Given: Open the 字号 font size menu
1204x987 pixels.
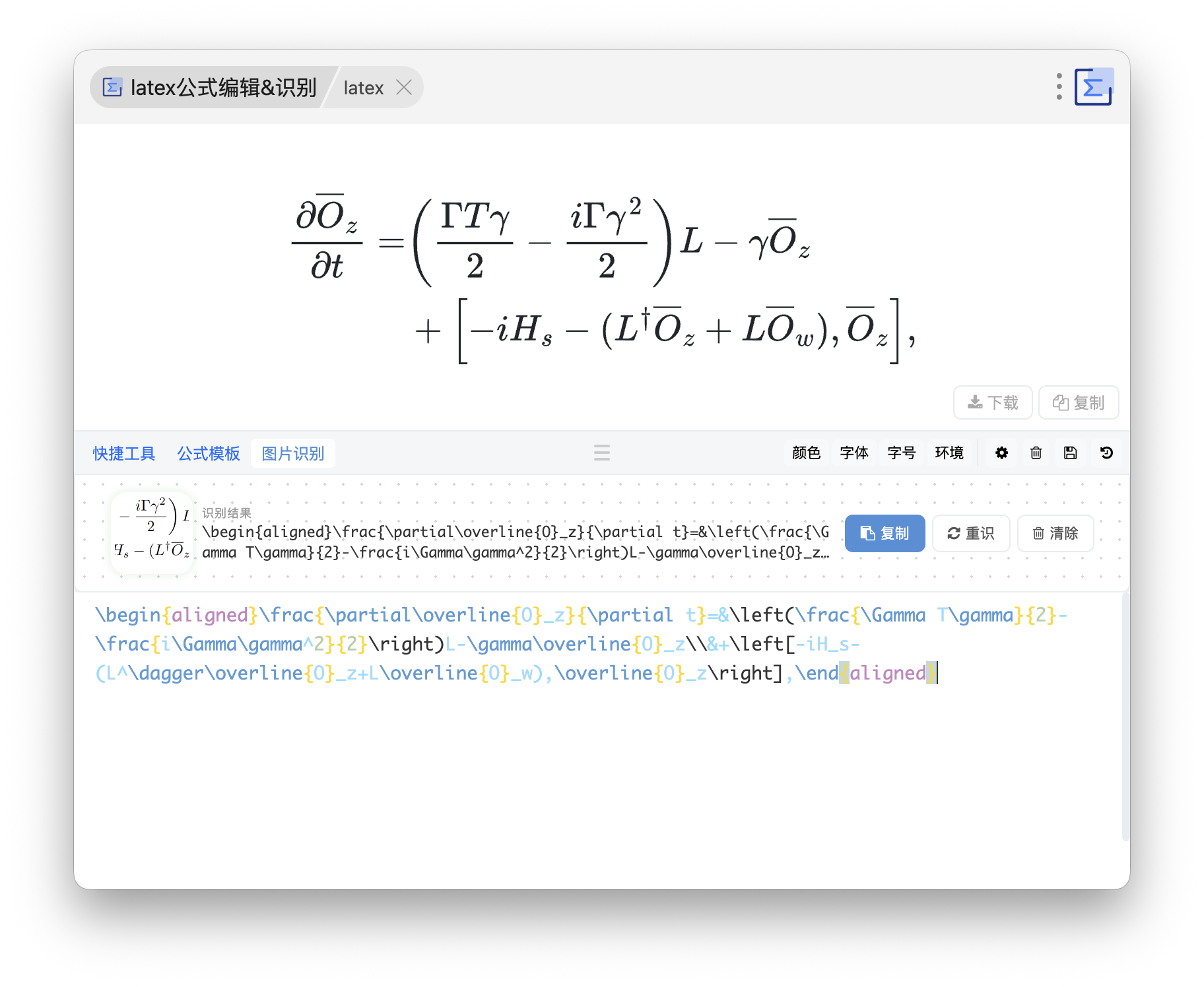Looking at the screenshot, I should point(902,453).
